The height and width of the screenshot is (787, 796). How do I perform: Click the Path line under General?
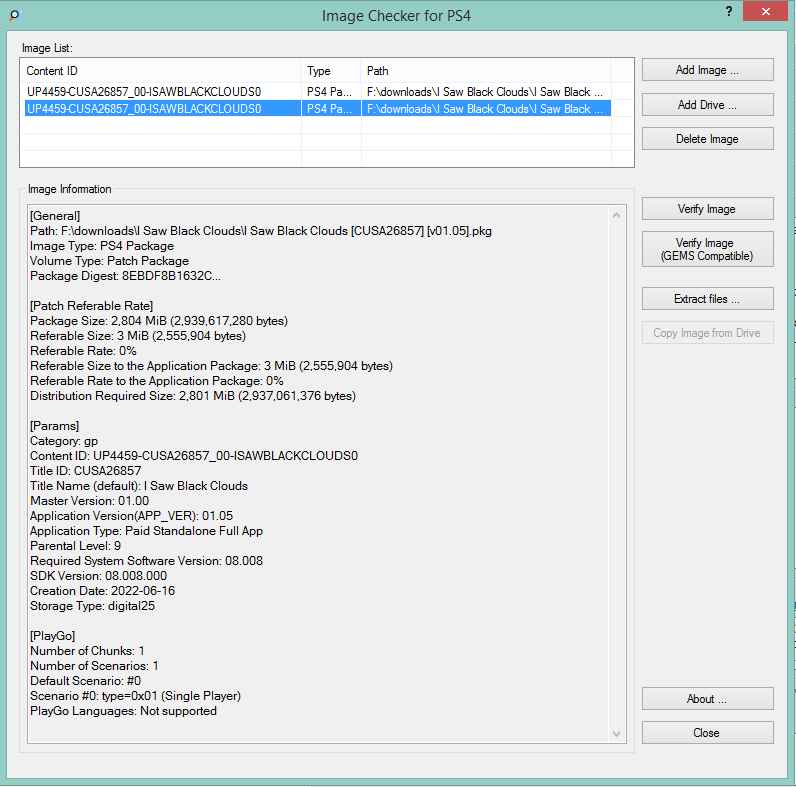point(261,231)
